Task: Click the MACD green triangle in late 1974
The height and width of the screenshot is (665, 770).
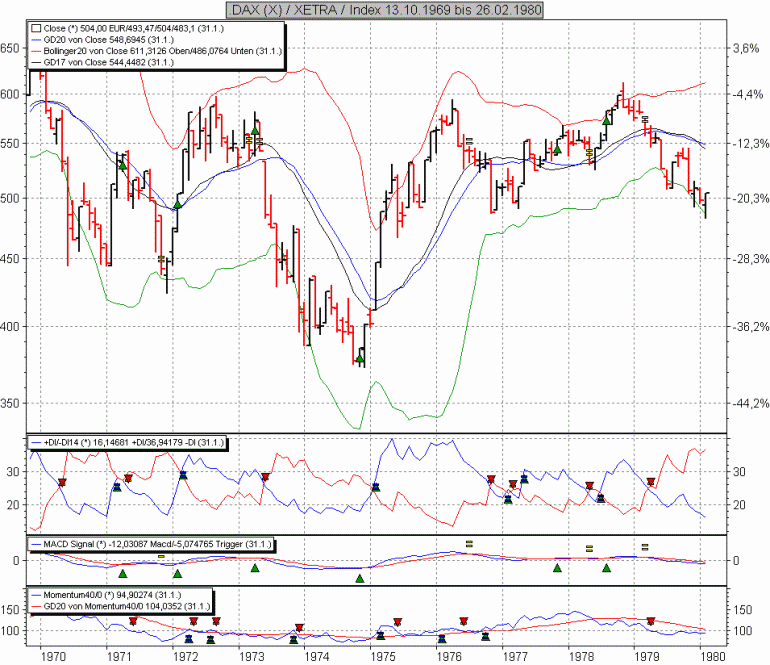Action: (x=360, y=579)
